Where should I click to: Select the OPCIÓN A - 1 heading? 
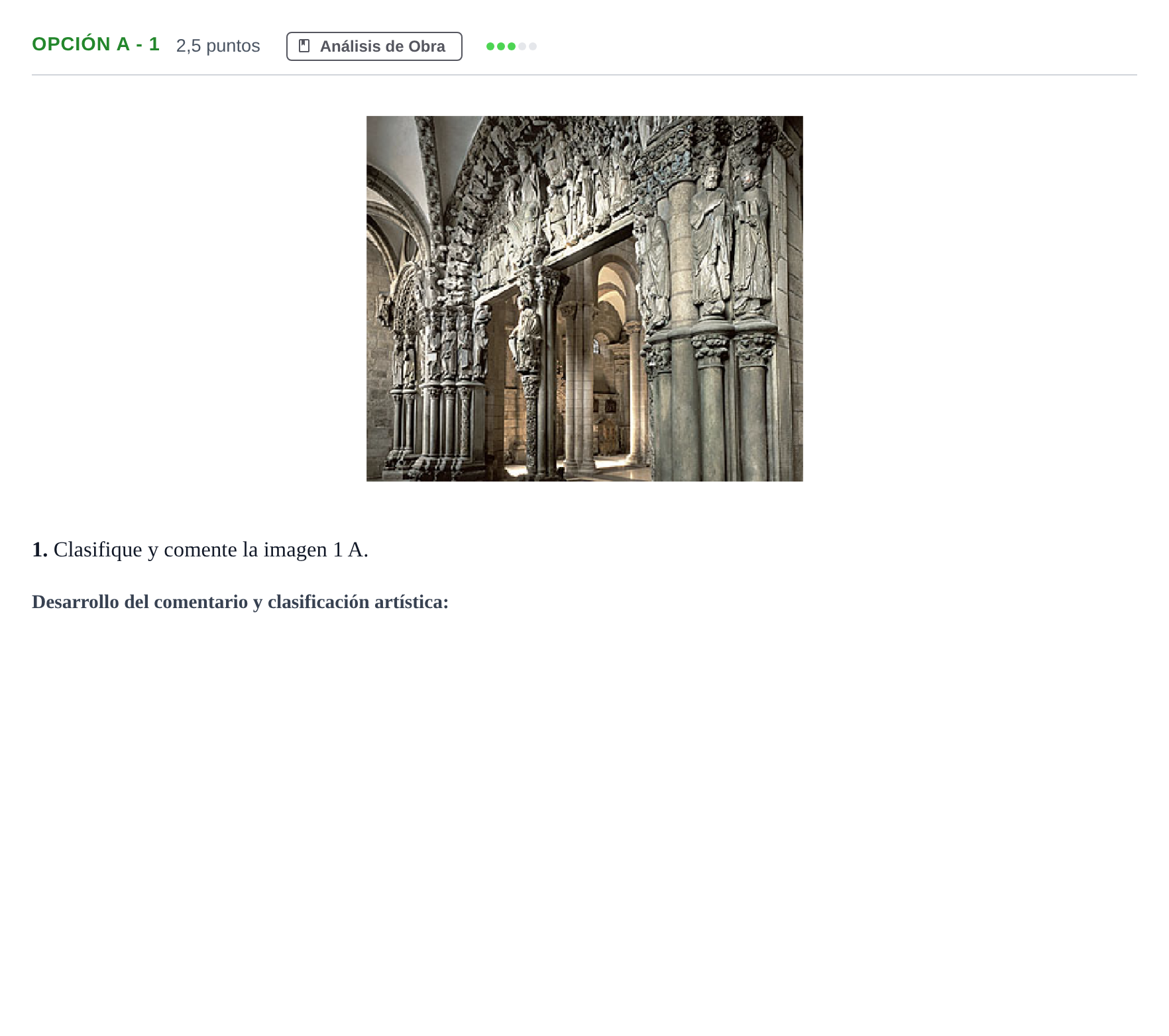(x=96, y=44)
